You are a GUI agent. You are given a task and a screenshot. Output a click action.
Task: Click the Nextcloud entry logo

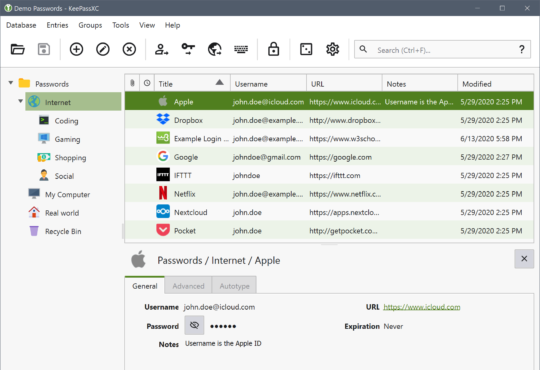pyautogui.click(x=163, y=212)
